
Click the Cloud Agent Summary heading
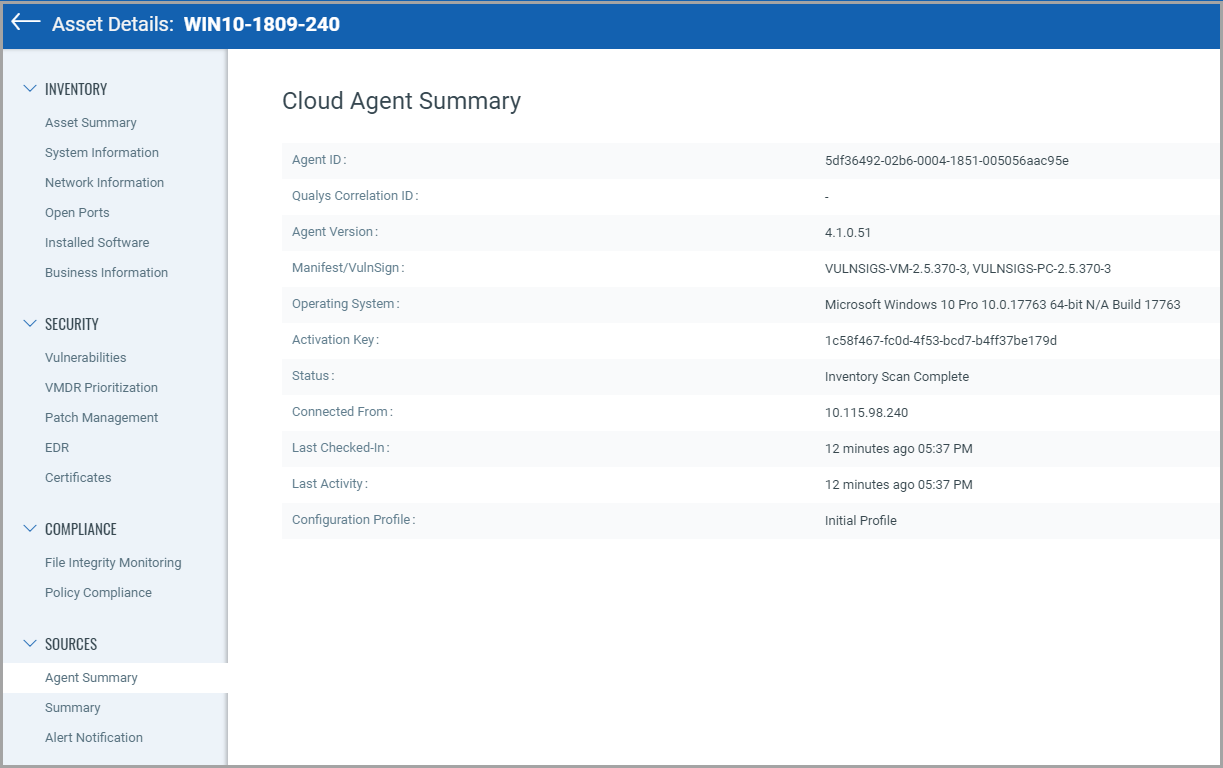(402, 101)
